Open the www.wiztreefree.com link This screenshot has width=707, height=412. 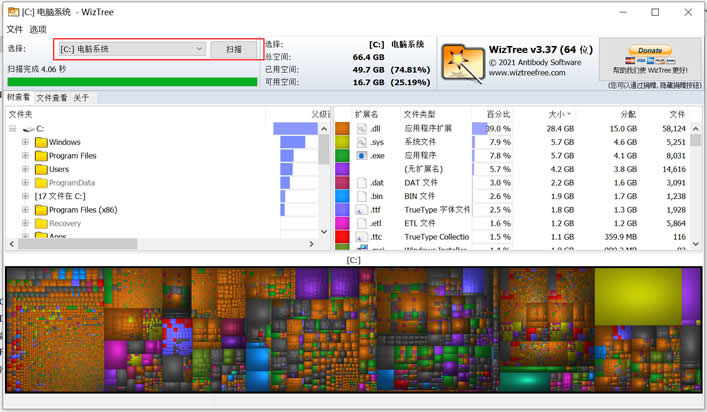(527, 73)
